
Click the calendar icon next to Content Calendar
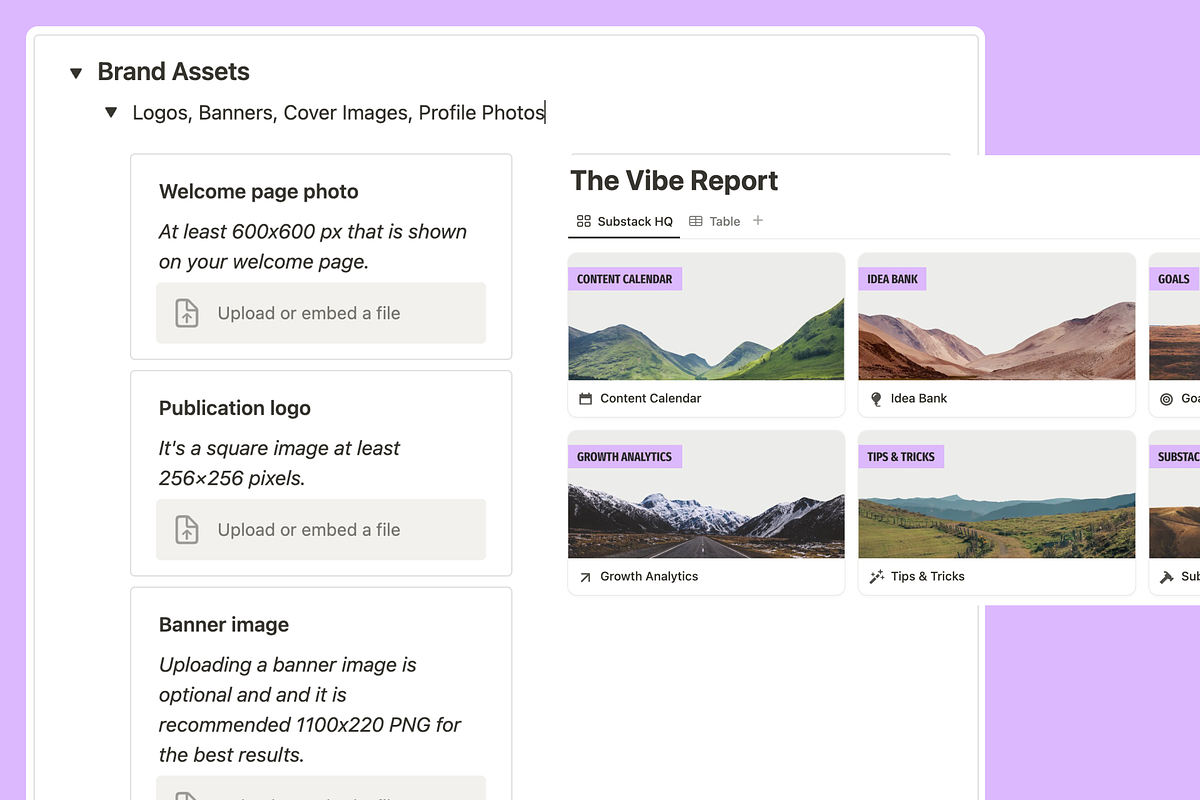tap(586, 399)
